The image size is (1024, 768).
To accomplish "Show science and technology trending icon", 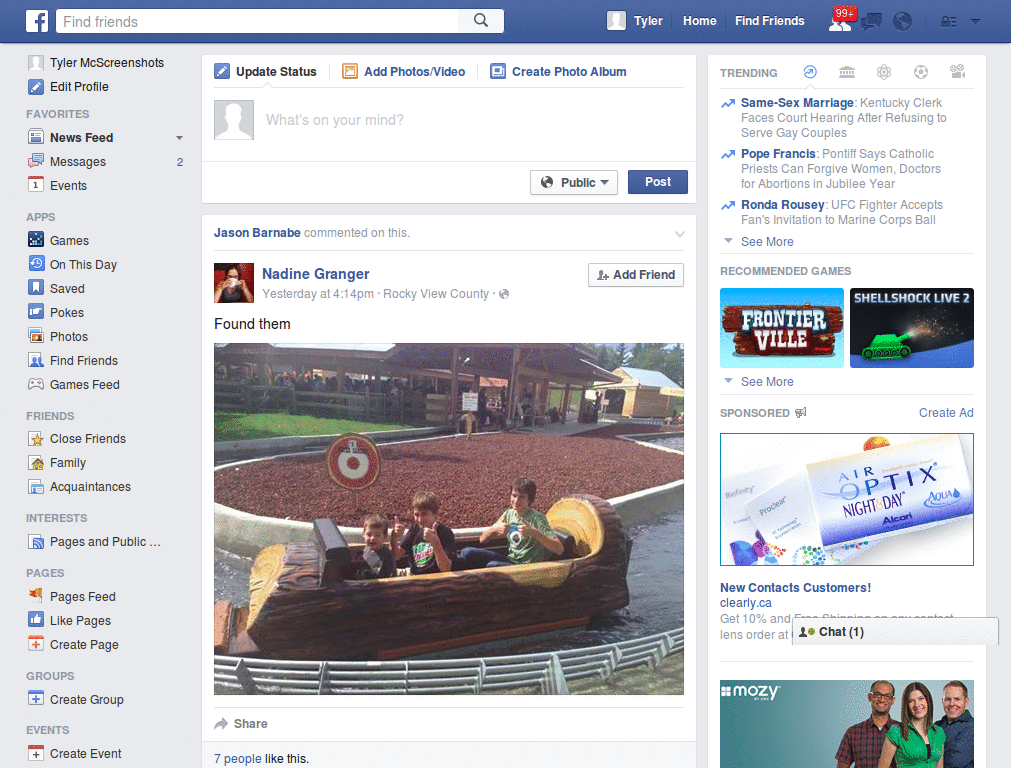I will [x=884, y=72].
